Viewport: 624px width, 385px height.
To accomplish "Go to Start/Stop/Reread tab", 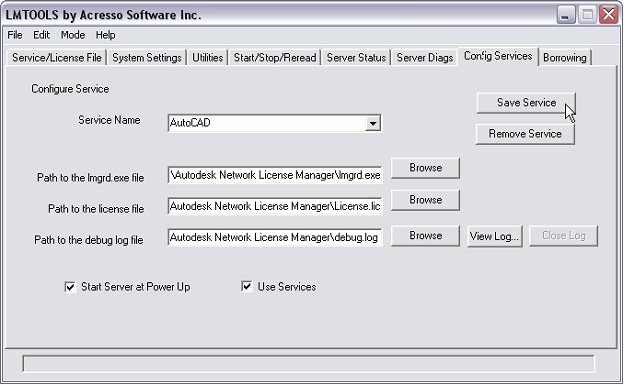I will pyautogui.click(x=275, y=58).
